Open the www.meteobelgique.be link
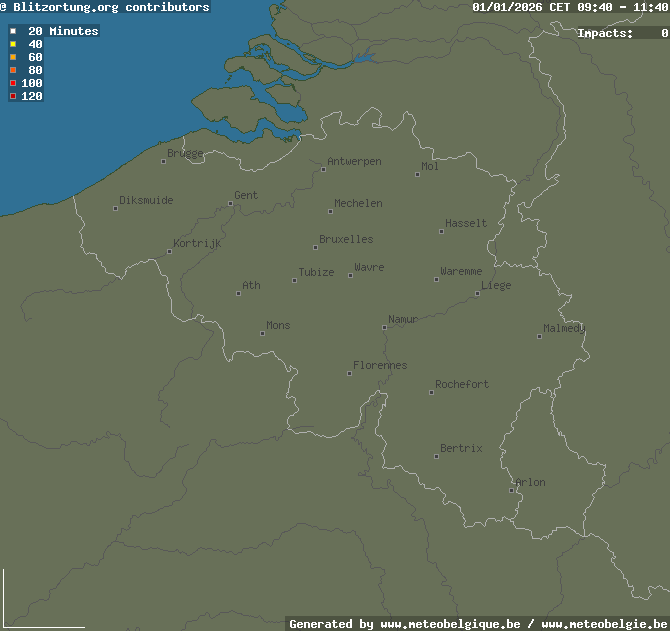 [x=450, y=624]
